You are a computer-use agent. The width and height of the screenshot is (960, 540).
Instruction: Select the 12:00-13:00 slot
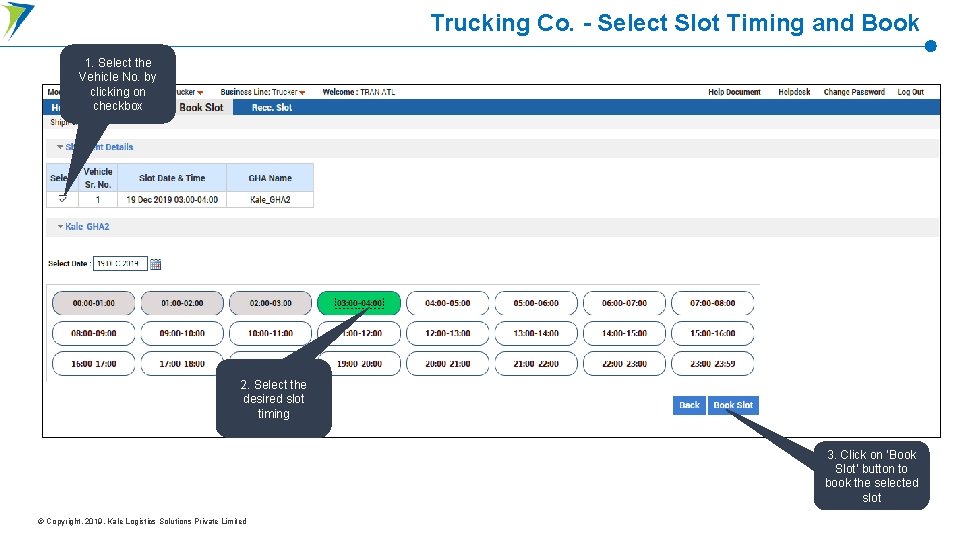coord(448,333)
